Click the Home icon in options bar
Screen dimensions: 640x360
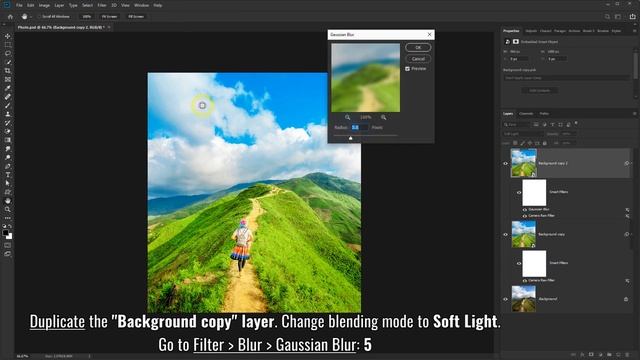[x=10, y=17]
